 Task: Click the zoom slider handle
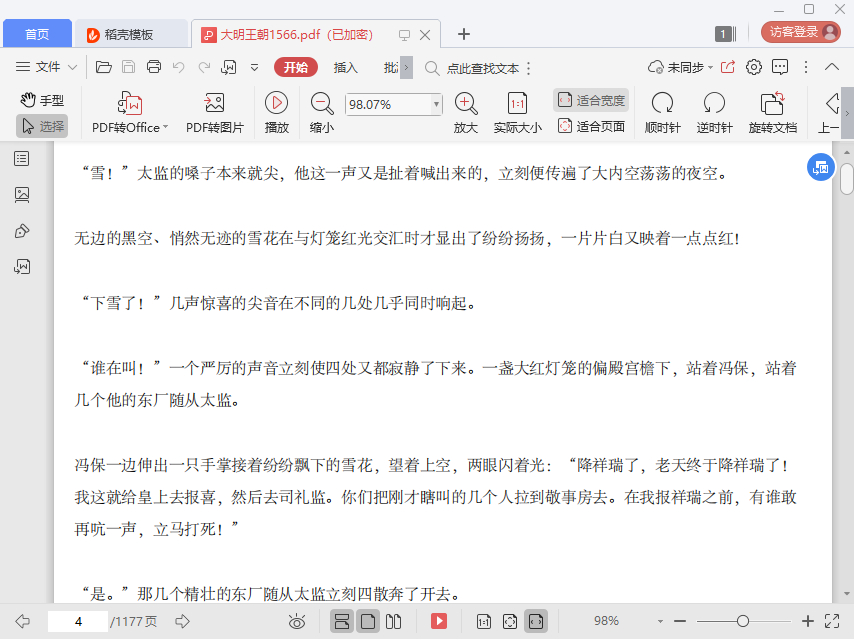tap(742, 621)
